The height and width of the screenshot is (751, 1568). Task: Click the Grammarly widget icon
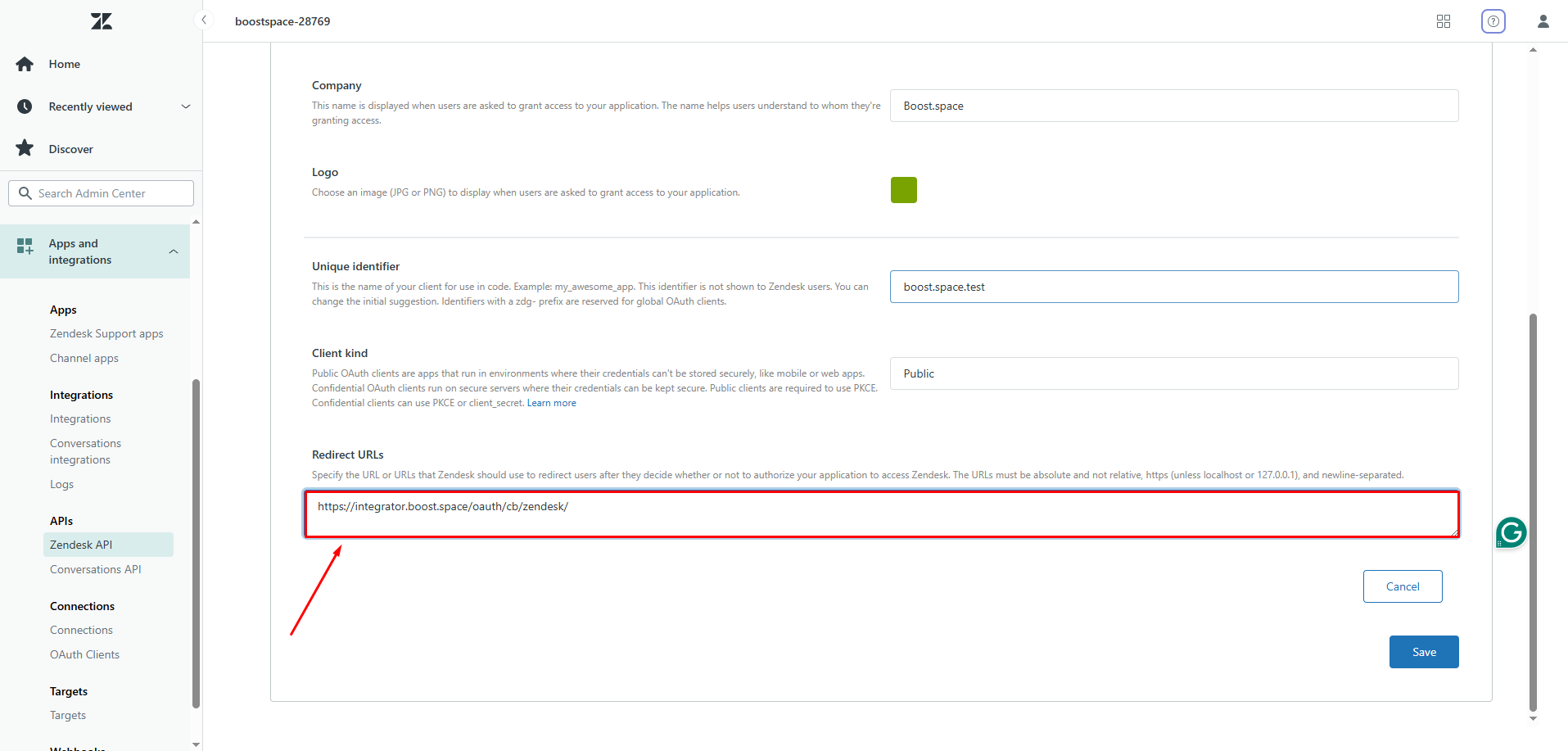point(1511,533)
